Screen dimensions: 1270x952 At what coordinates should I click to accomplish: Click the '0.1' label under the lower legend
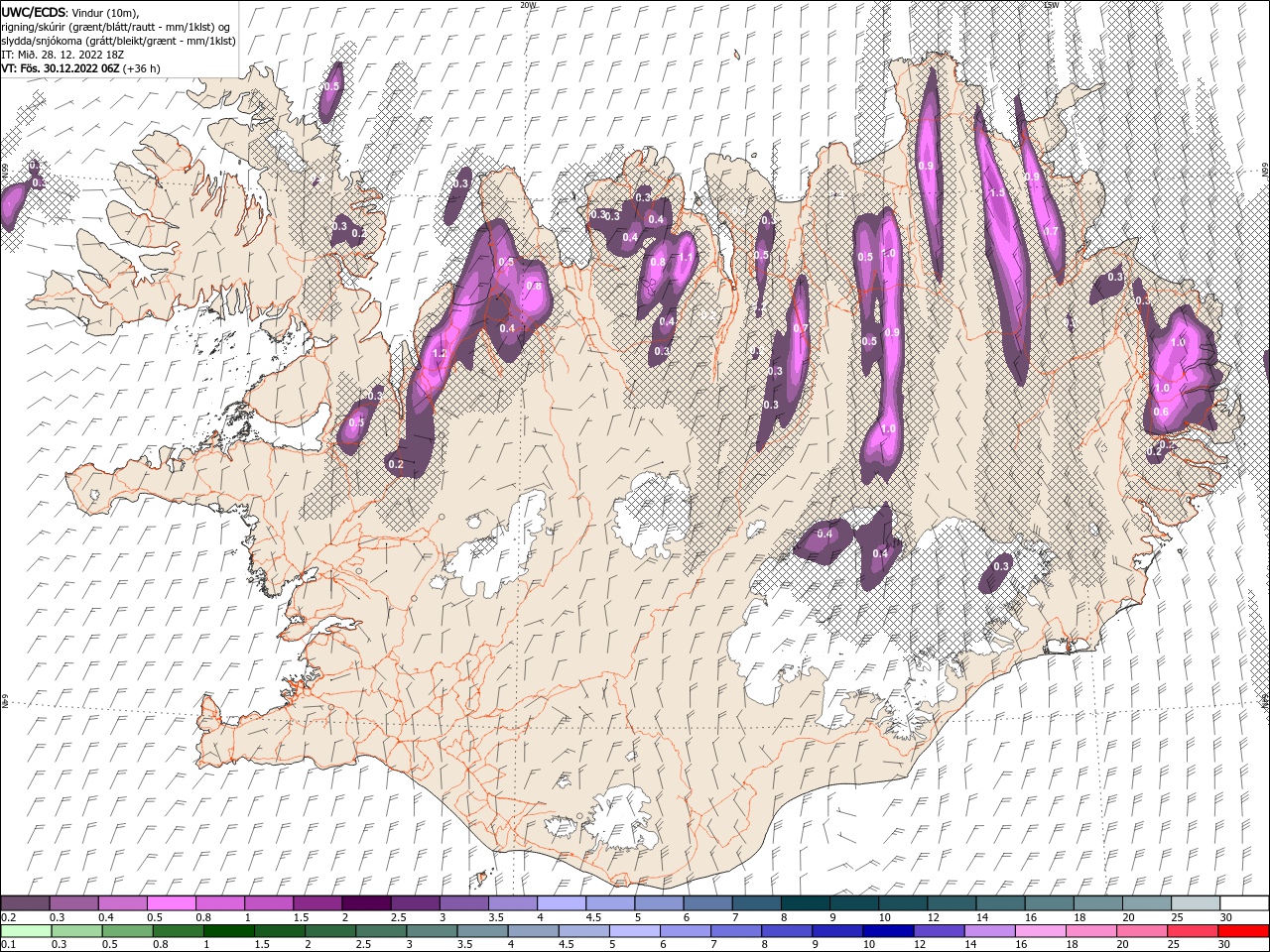[x=9, y=944]
